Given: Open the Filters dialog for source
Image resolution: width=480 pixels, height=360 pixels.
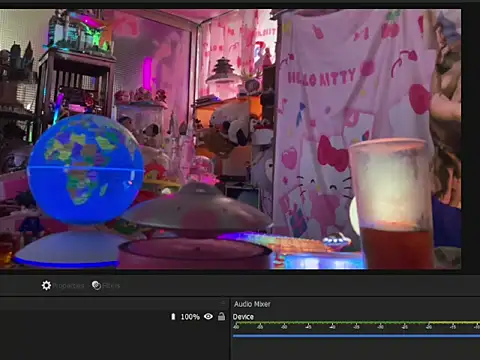Looking at the screenshot, I should pos(106,286).
